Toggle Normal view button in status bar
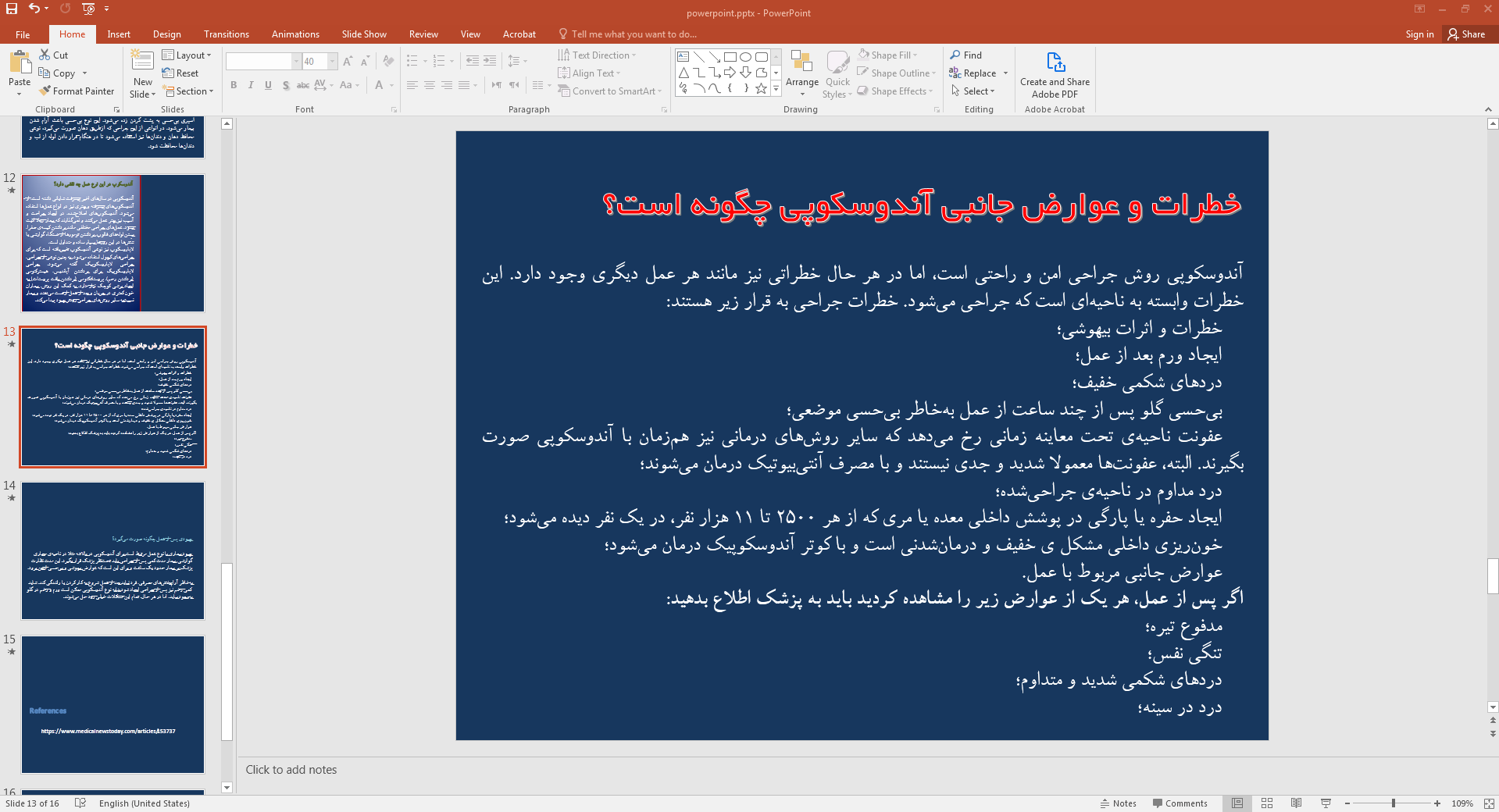Screen dimensions: 1499x812 click(x=1237, y=803)
